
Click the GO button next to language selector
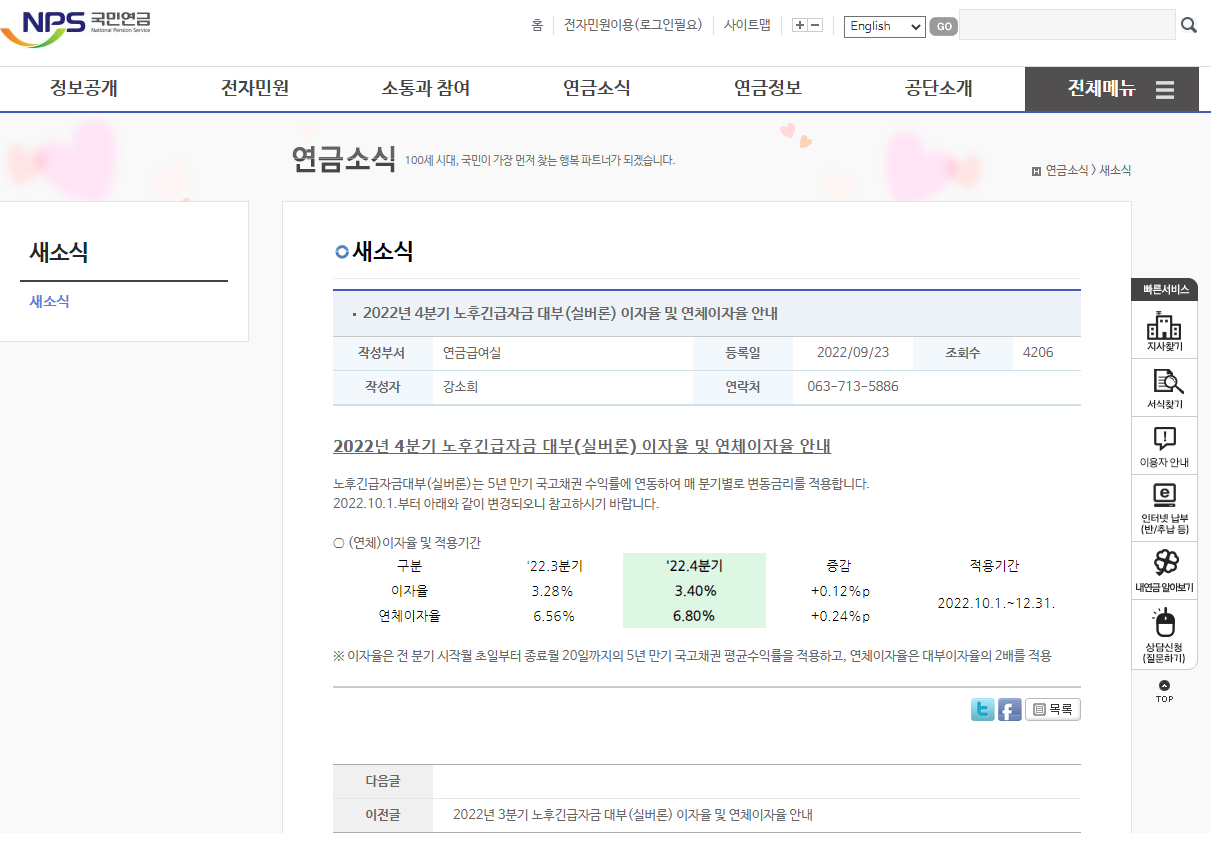941,27
